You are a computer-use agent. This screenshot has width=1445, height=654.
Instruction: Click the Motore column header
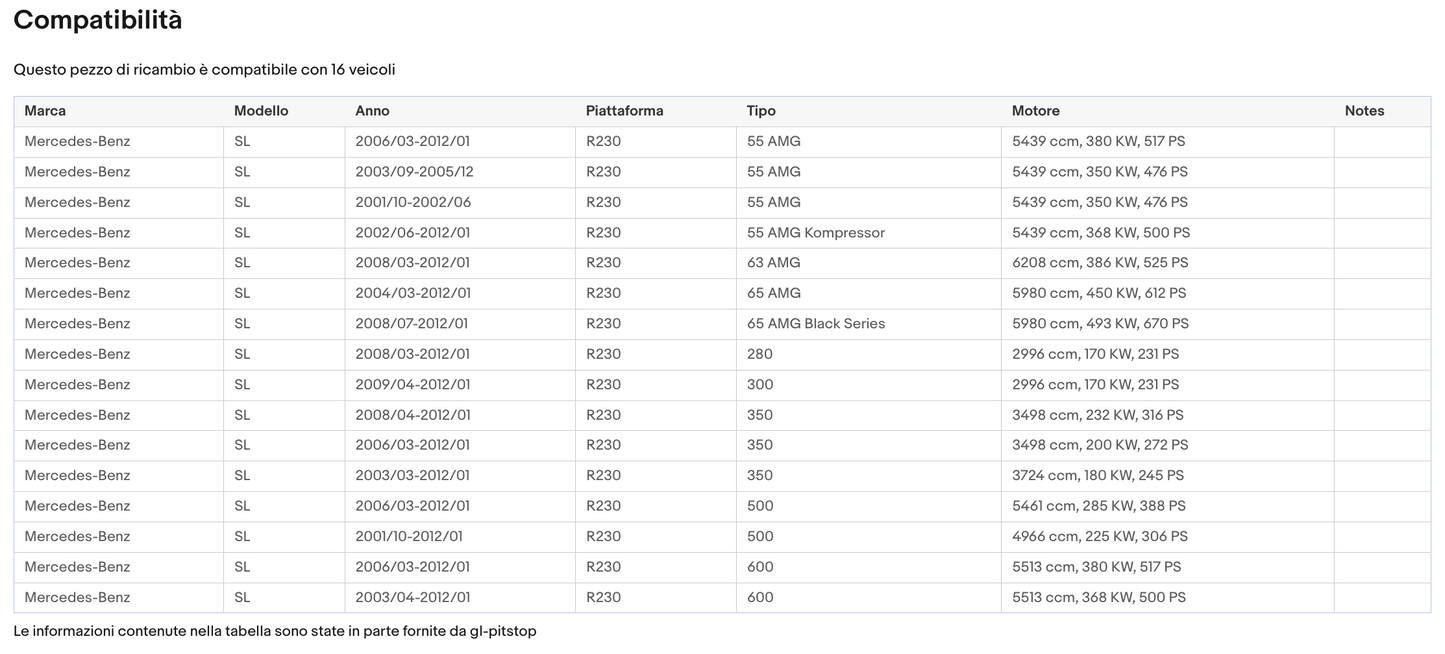click(x=1035, y=111)
